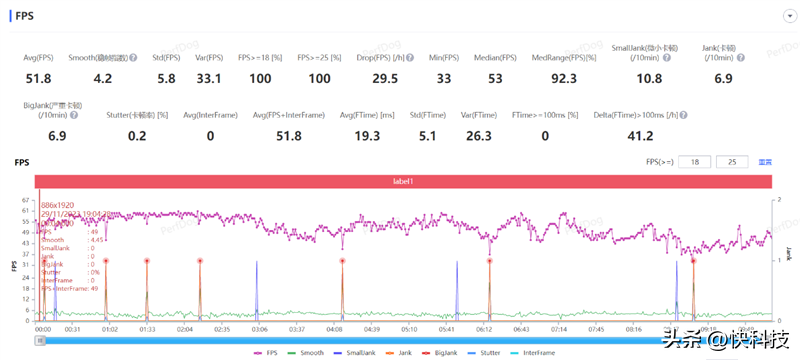Click the second FPS threshold field showing 25
This screenshot has width=800, height=360.
(732, 162)
